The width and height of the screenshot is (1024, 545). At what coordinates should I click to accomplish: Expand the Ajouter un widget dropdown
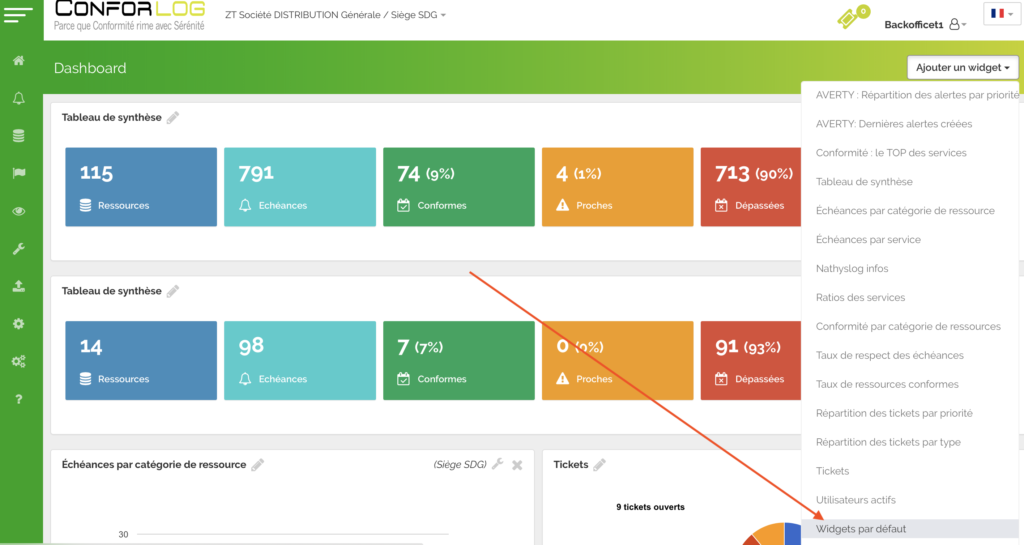click(963, 67)
